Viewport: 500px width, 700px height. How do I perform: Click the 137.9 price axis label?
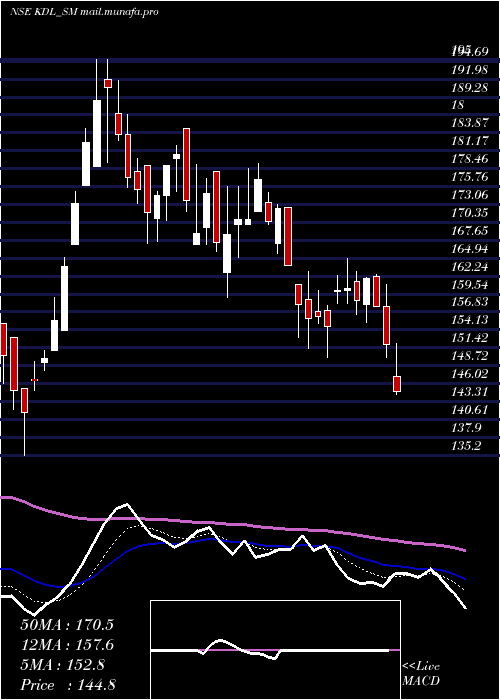point(467,428)
